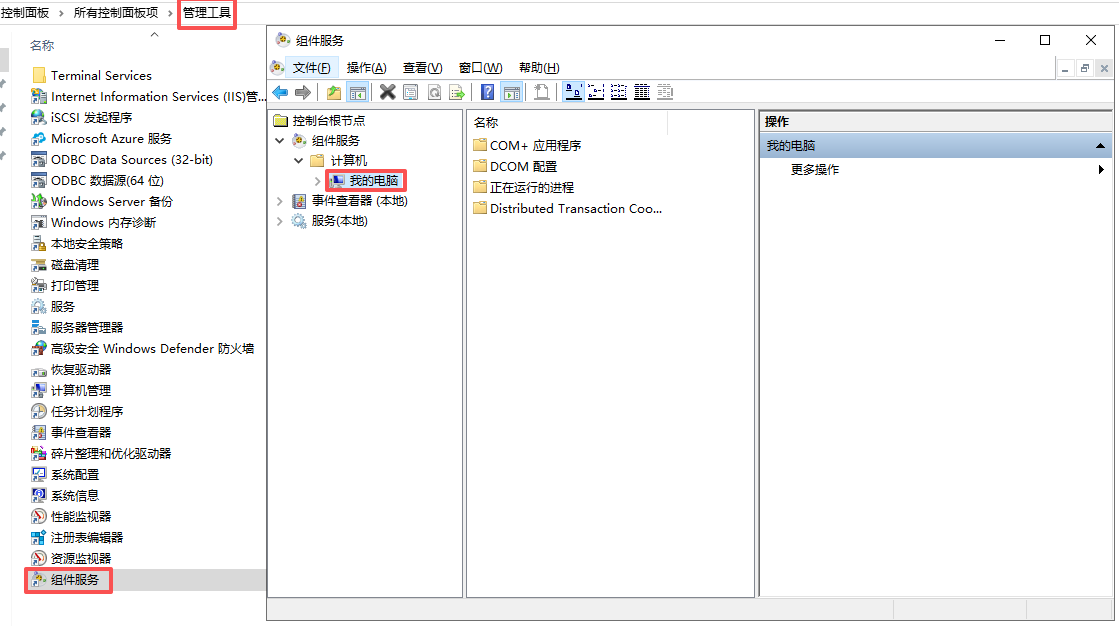Click the Up one level folder icon
The width and height of the screenshot is (1119, 626).
334,93
